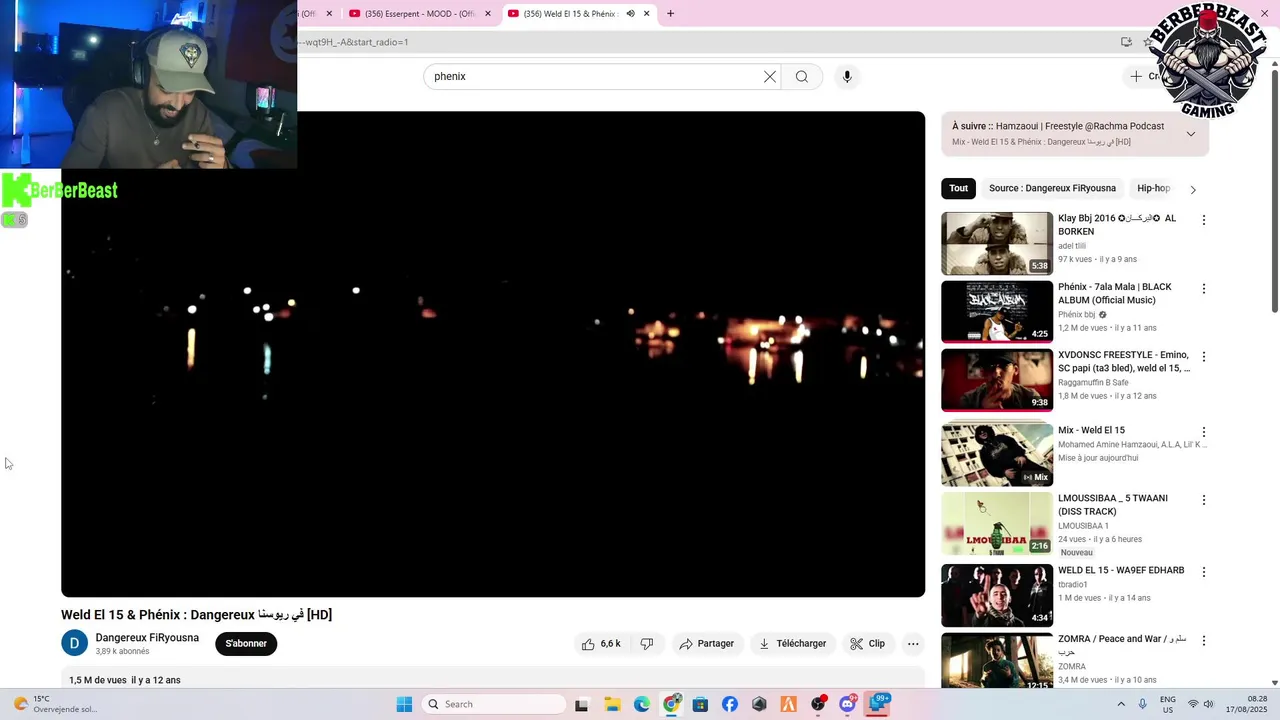Open options for ZOMRA Peace and War

coord(1204,641)
